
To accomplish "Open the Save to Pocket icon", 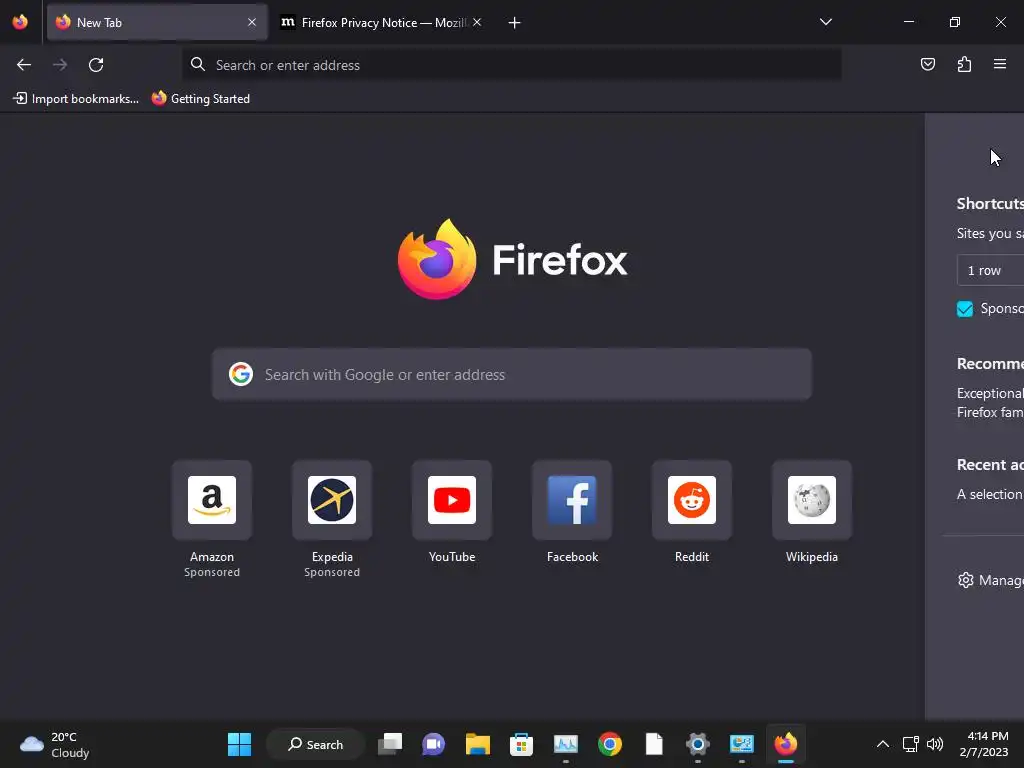I will (928, 64).
